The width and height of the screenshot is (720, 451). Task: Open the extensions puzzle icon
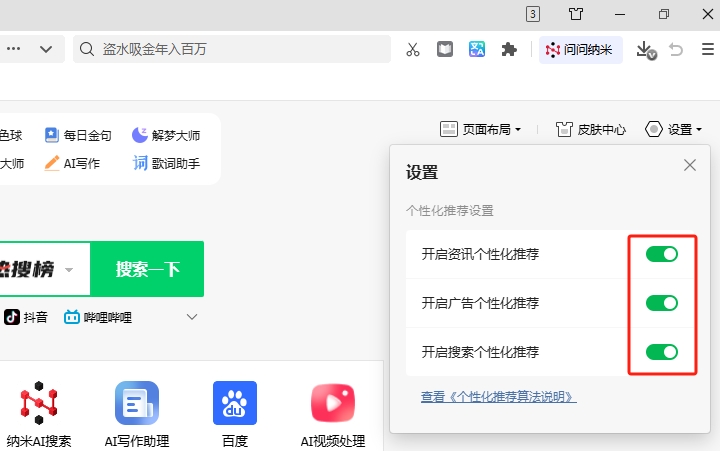[509, 49]
